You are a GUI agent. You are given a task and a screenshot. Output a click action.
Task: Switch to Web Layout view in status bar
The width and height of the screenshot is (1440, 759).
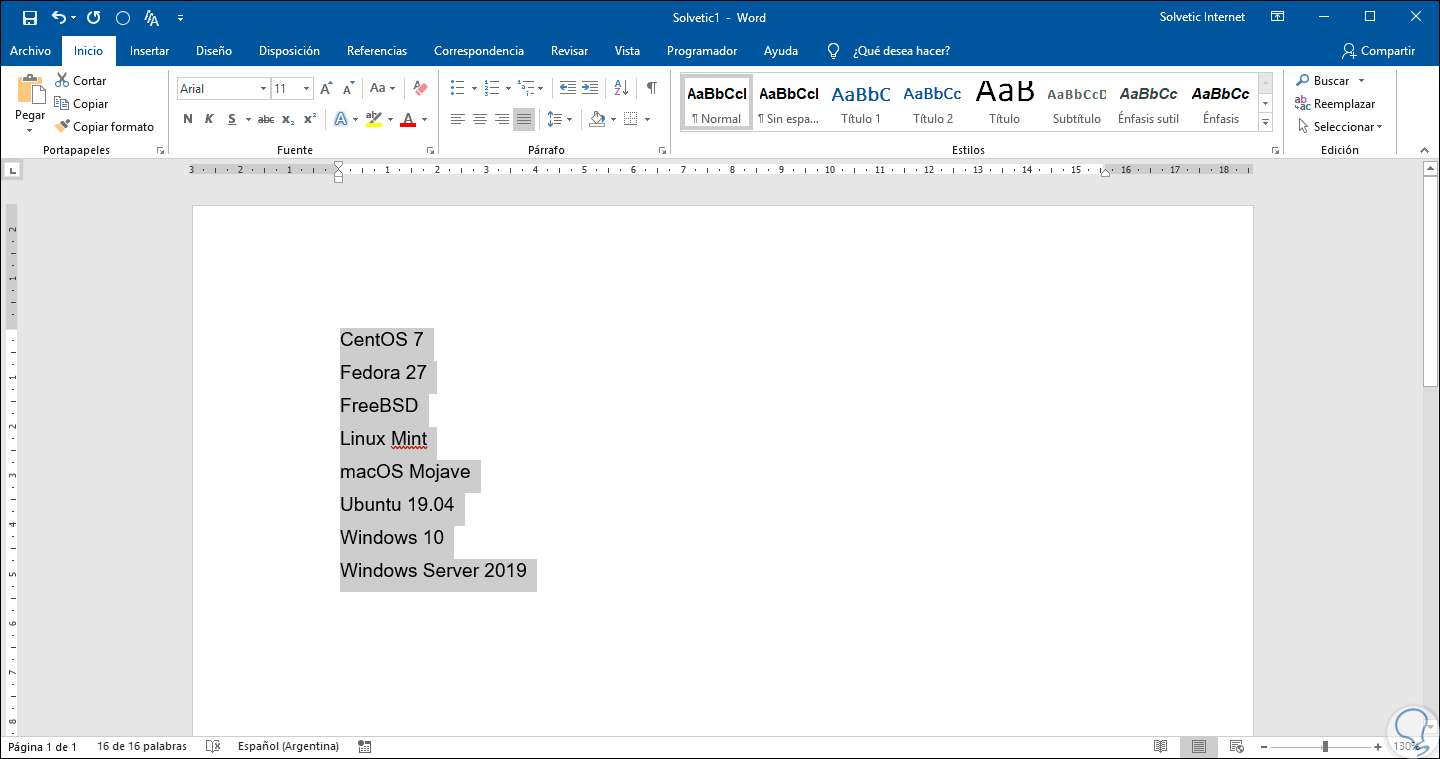(x=1236, y=747)
